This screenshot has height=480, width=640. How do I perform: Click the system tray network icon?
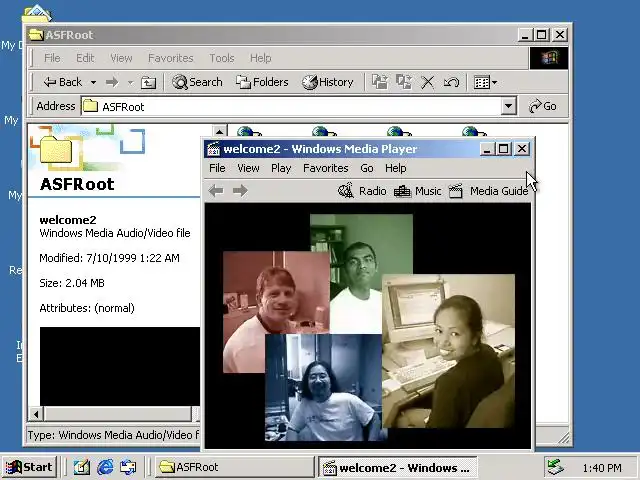tap(556, 467)
